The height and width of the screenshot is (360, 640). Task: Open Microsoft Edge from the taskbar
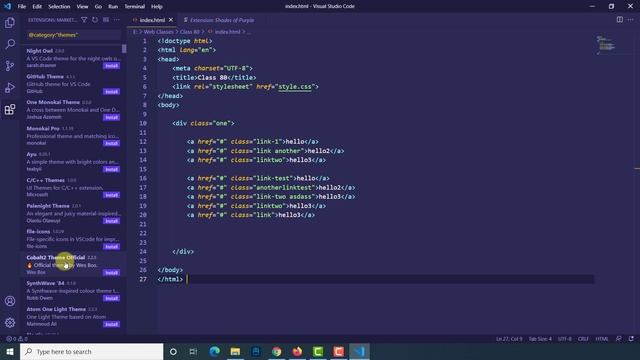[214, 351]
